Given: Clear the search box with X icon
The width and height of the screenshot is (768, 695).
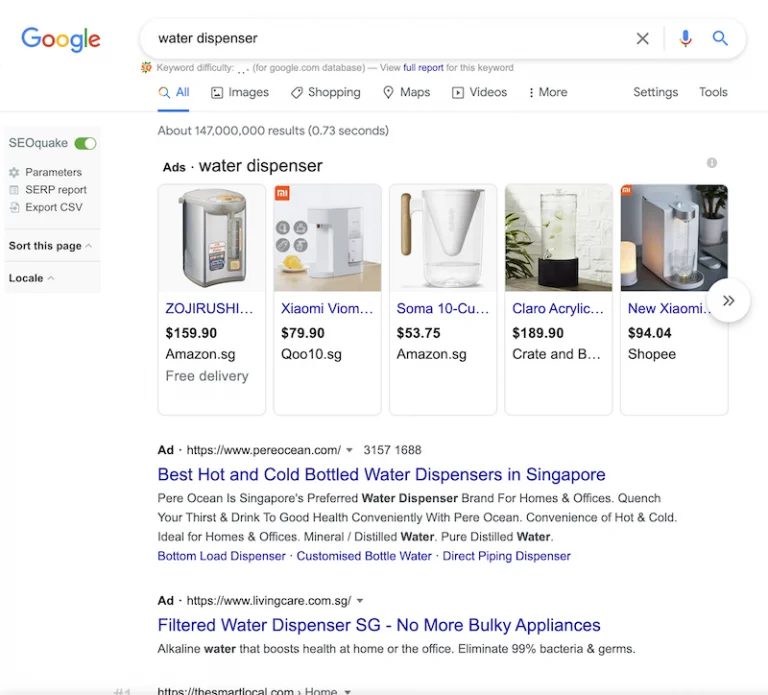Looking at the screenshot, I should pyautogui.click(x=643, y=39).
